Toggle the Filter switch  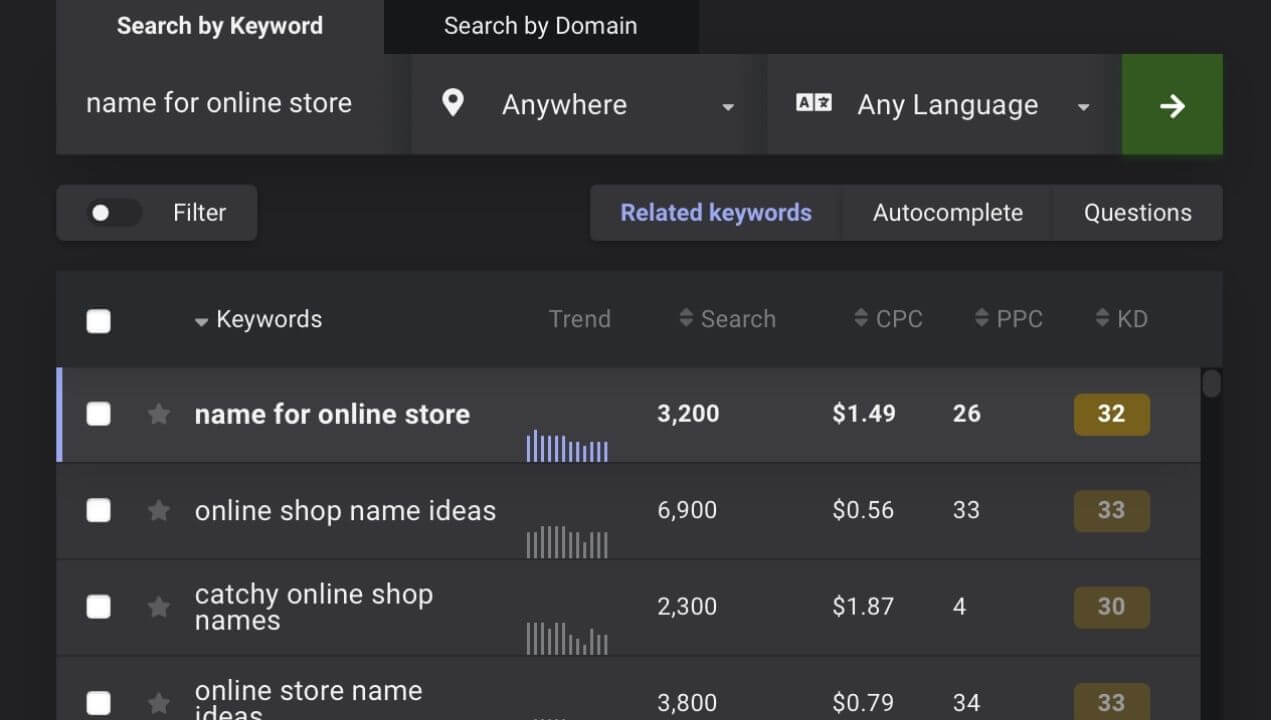pyautogui.click(x=113, y=213)
